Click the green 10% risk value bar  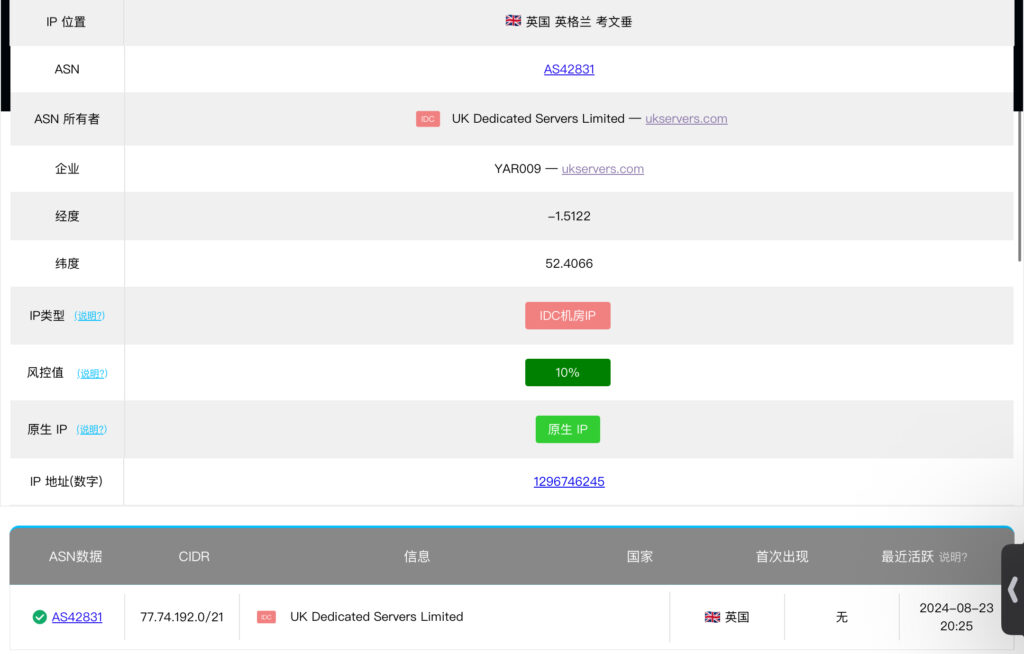click(567, 372)
